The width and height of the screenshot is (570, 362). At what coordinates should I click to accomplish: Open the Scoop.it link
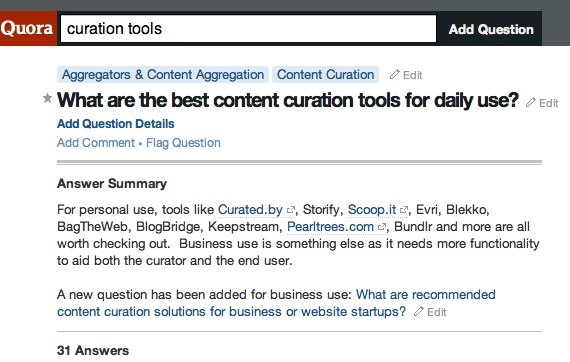pos(372,210)
